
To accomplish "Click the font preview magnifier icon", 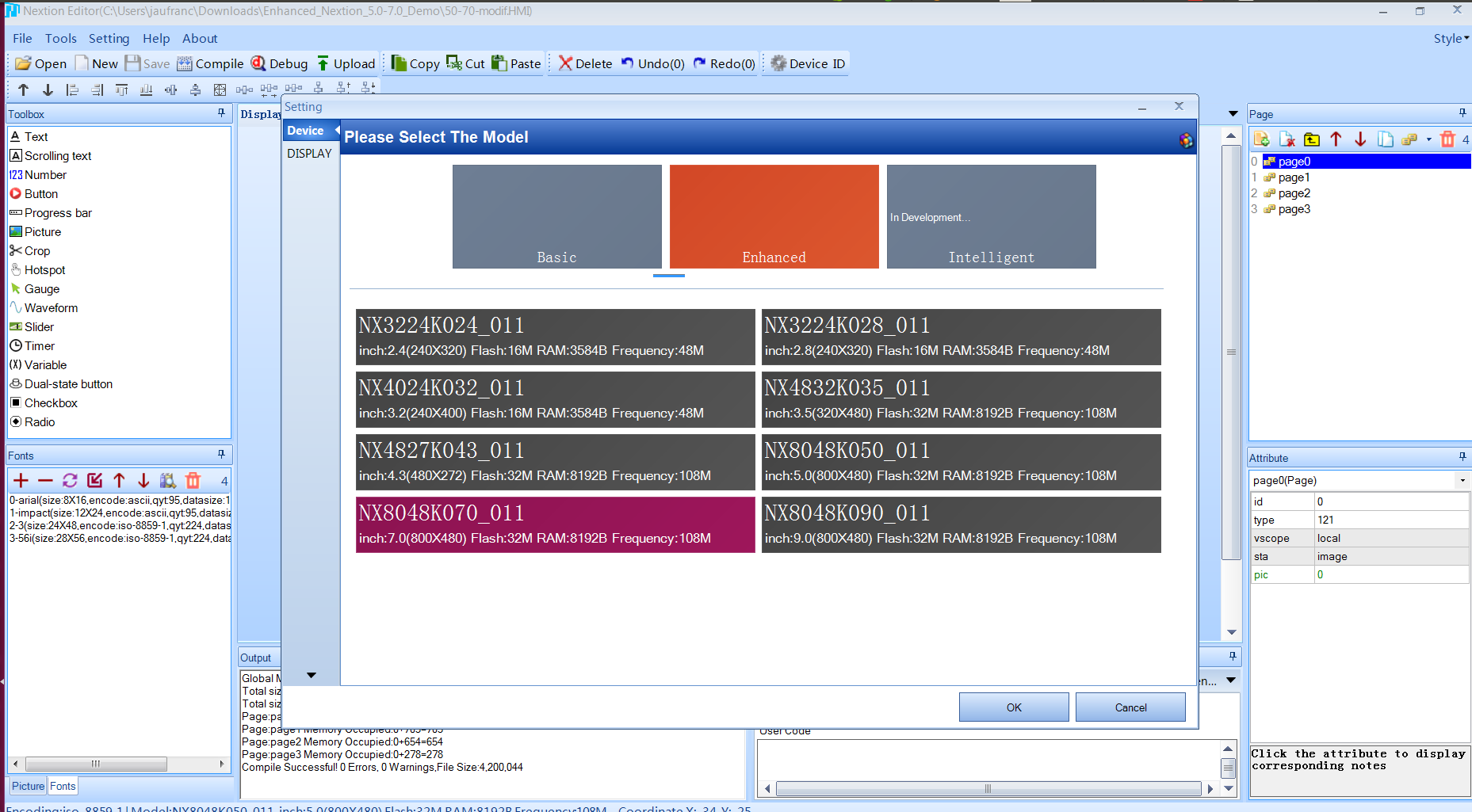I will 167,480.
